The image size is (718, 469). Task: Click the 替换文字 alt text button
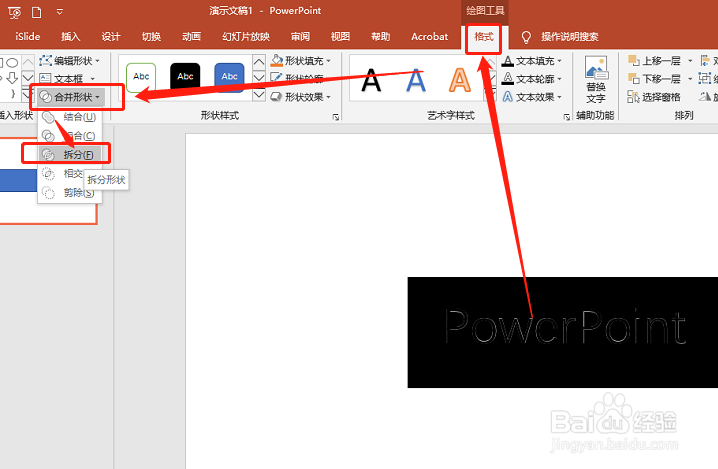tap(596, 80)
